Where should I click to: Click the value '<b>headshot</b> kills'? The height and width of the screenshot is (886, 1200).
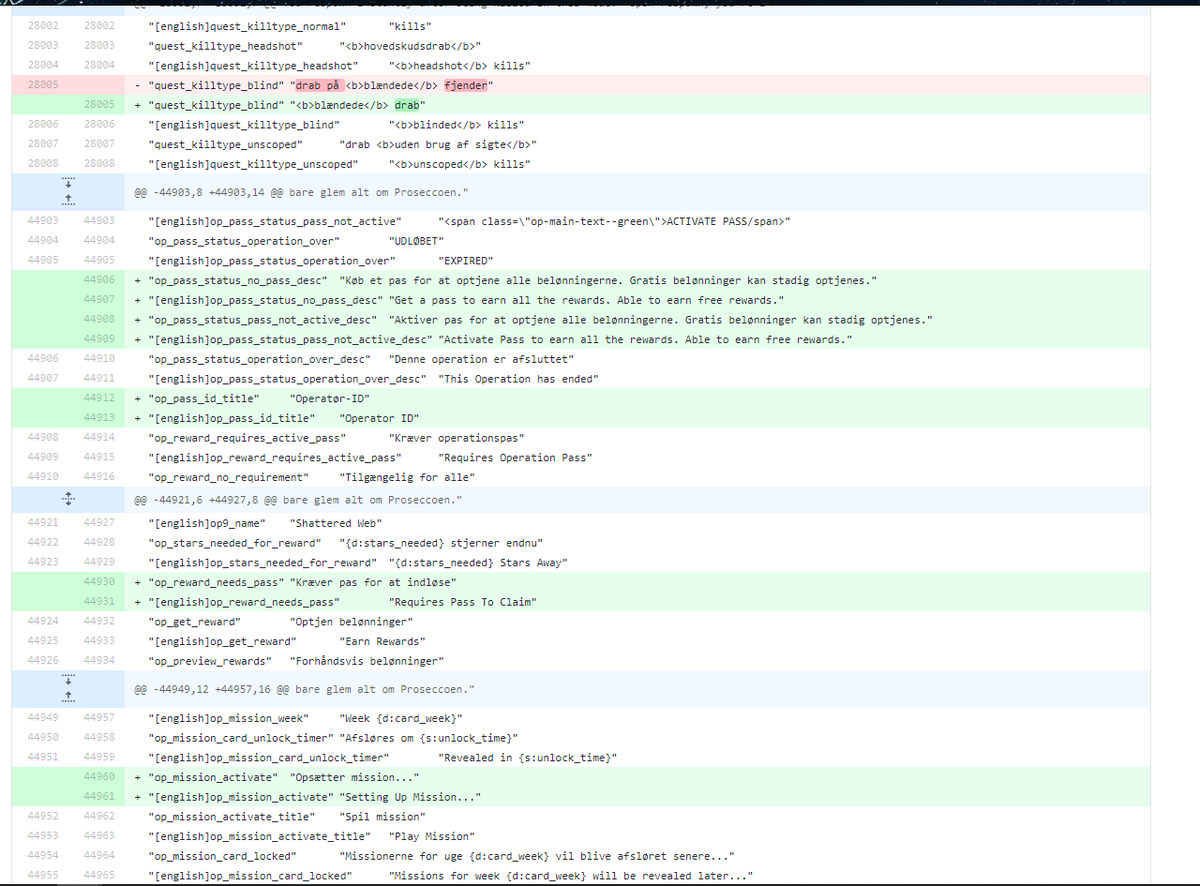click(459, 66)
